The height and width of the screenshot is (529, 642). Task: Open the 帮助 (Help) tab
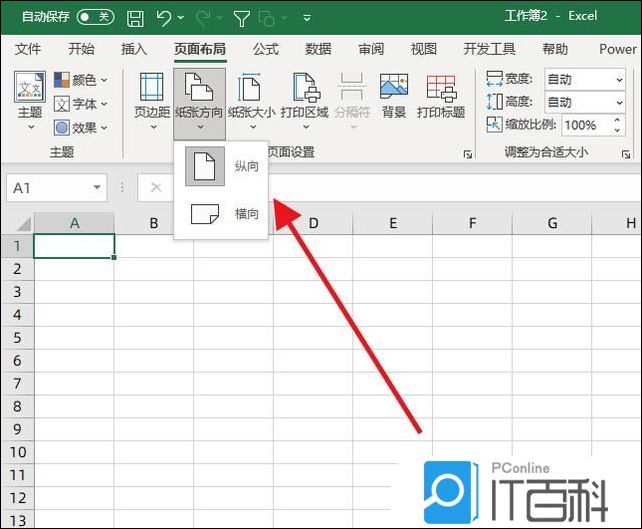pos(555,49)
